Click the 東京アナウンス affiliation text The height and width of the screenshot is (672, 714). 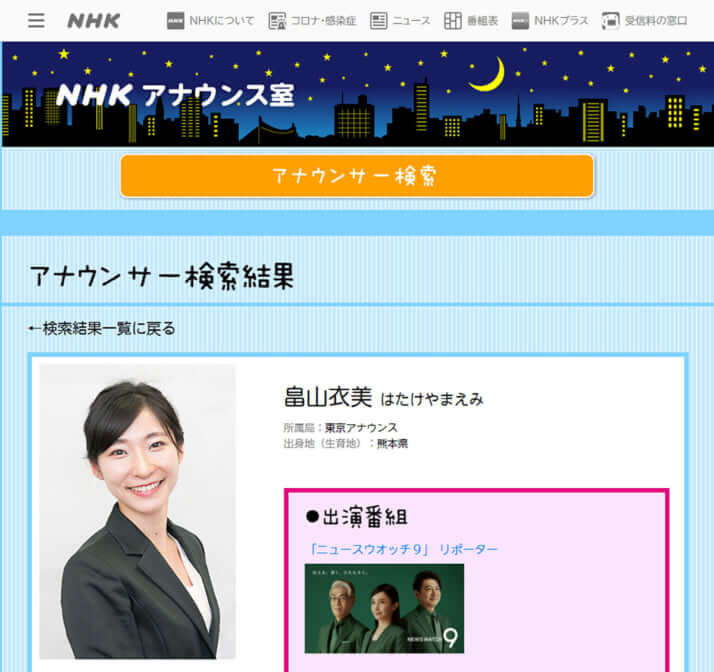(x=361, y=428)
